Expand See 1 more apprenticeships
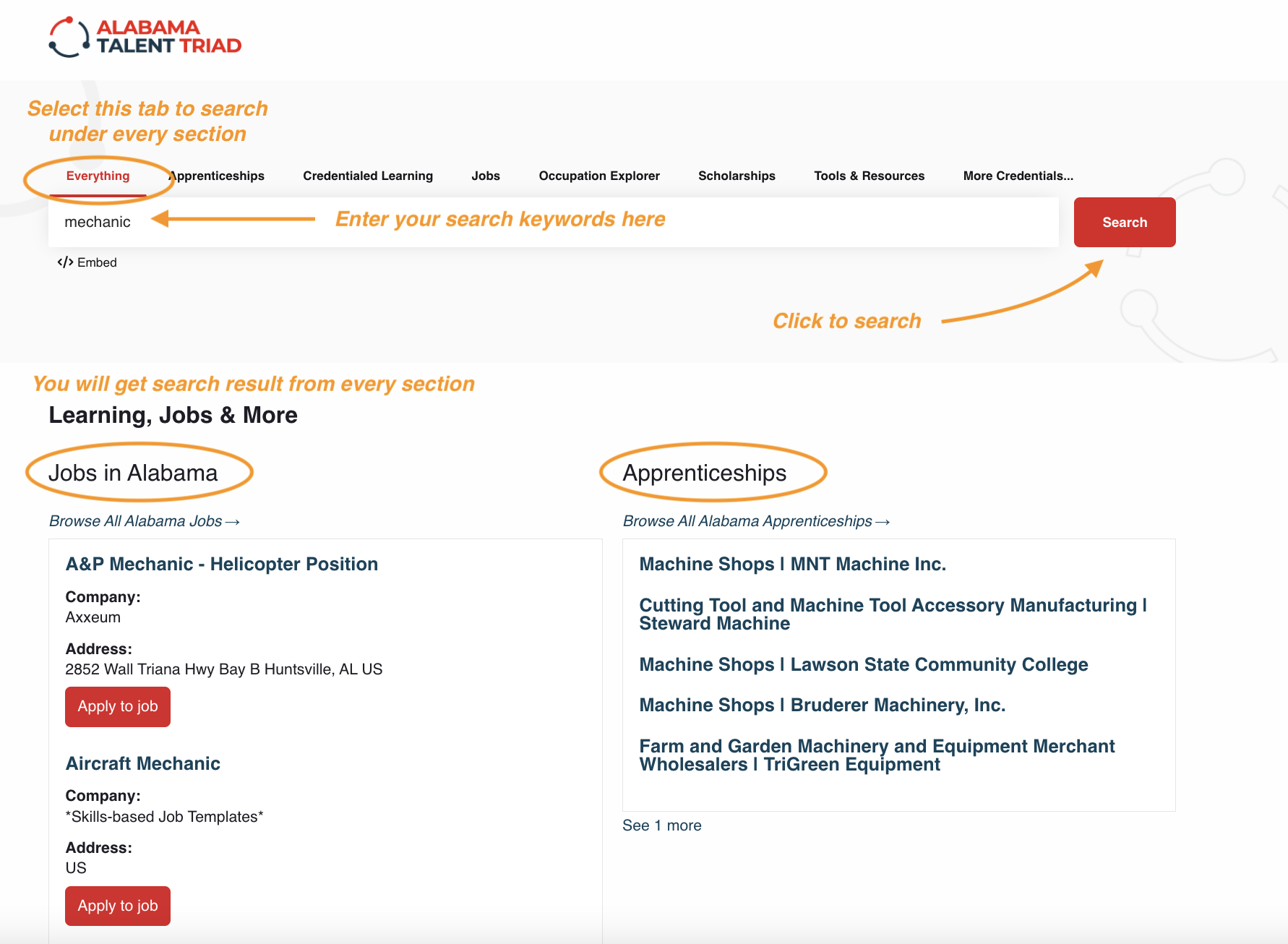 click(661, 825)
